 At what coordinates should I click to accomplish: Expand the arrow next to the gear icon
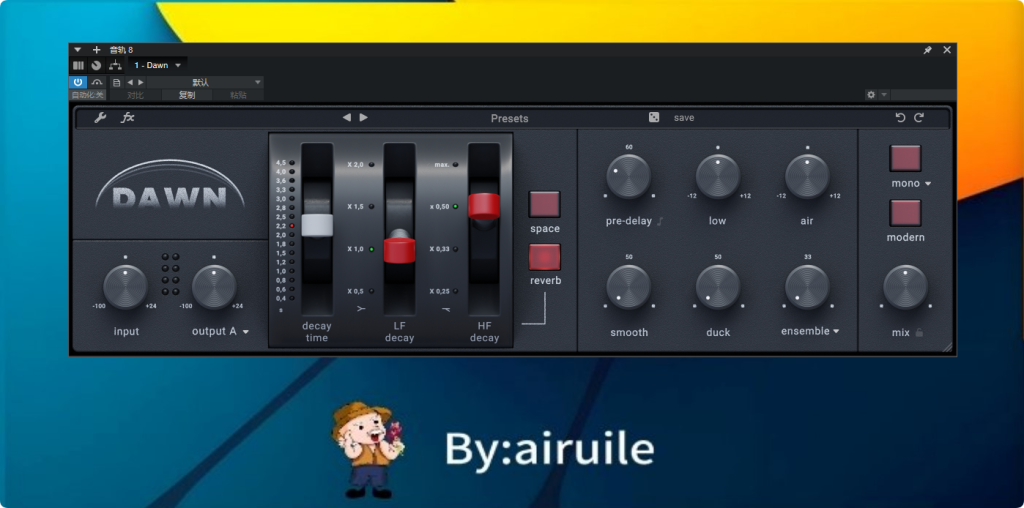(x=884, y=95)
